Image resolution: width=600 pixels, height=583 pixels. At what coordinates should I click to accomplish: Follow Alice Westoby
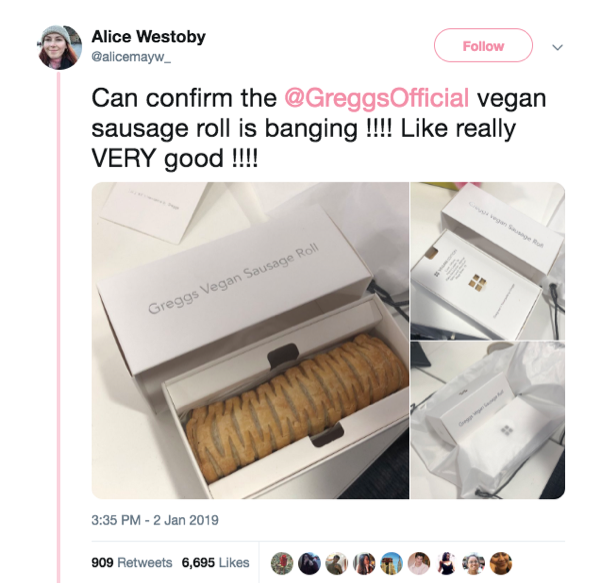[483, 46]
